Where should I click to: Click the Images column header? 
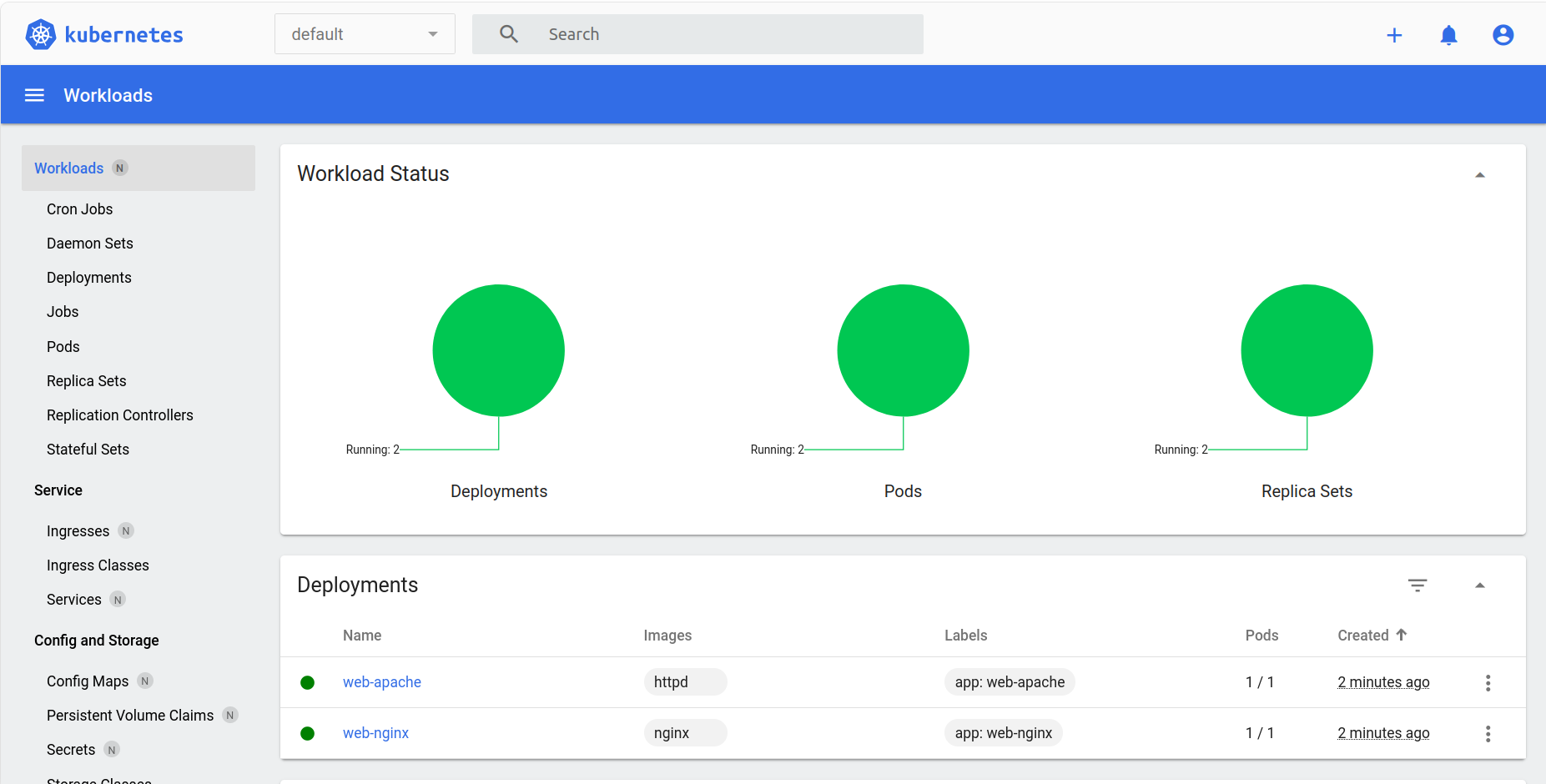pyautogui.click(x=667, y=636)
